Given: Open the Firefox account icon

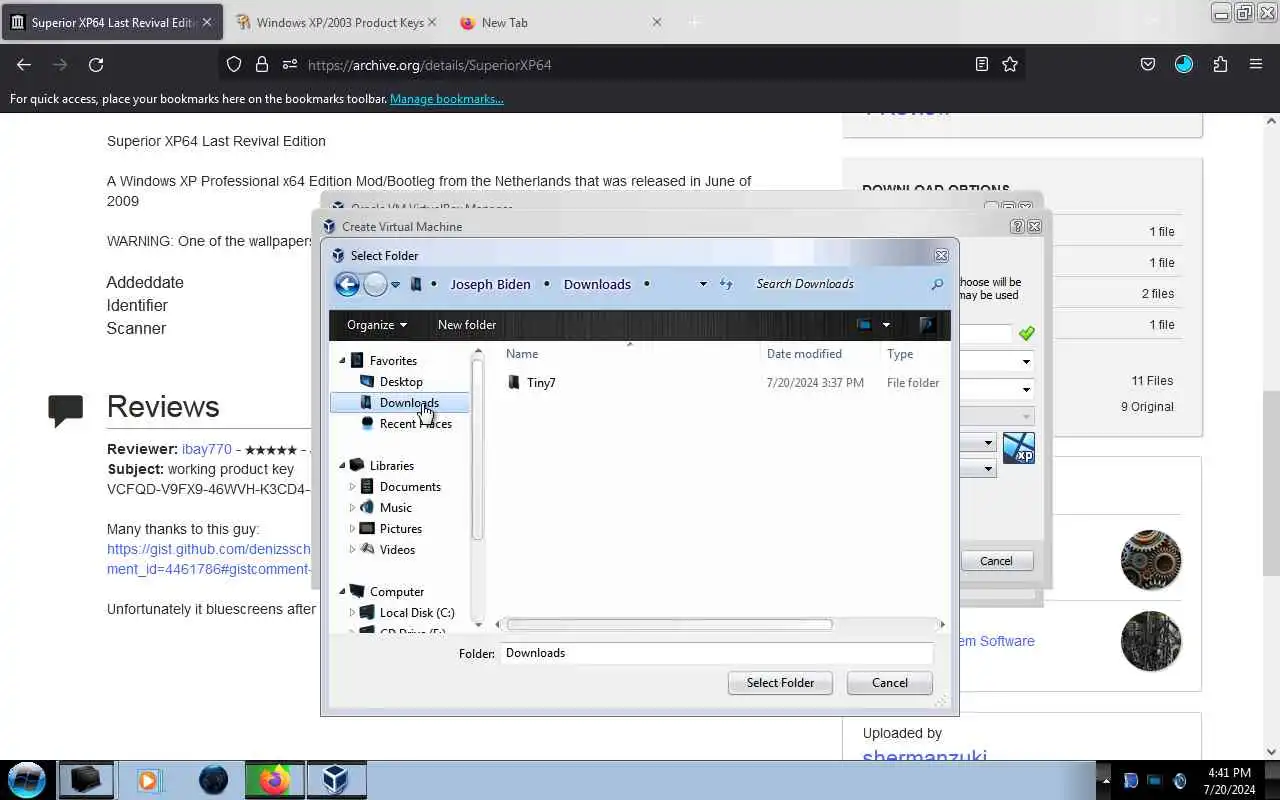Looking at the screenshot, I should pyautogui.click(x=1184, y=64).
